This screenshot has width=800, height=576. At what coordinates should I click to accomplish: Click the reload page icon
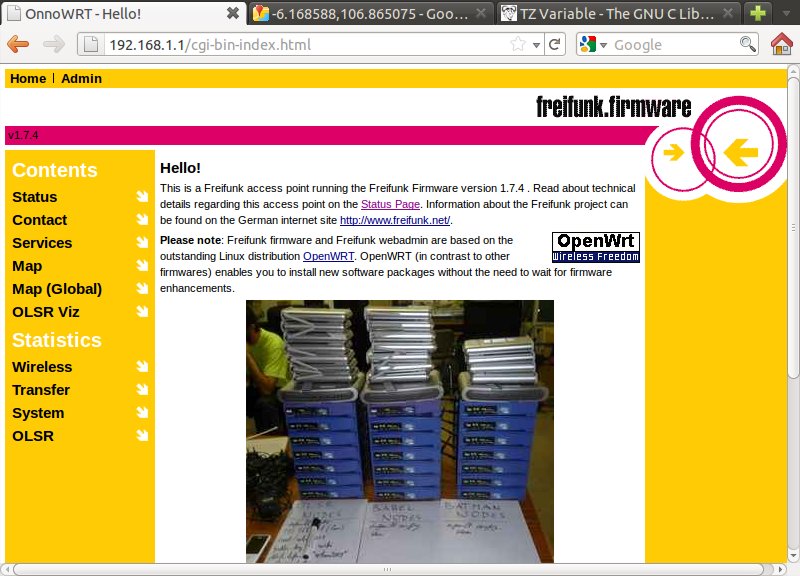click(555, 44)
